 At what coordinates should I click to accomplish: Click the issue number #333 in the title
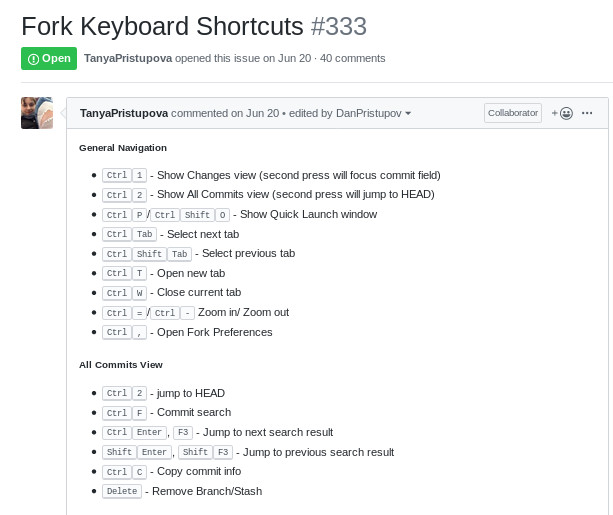click(339, 26)
